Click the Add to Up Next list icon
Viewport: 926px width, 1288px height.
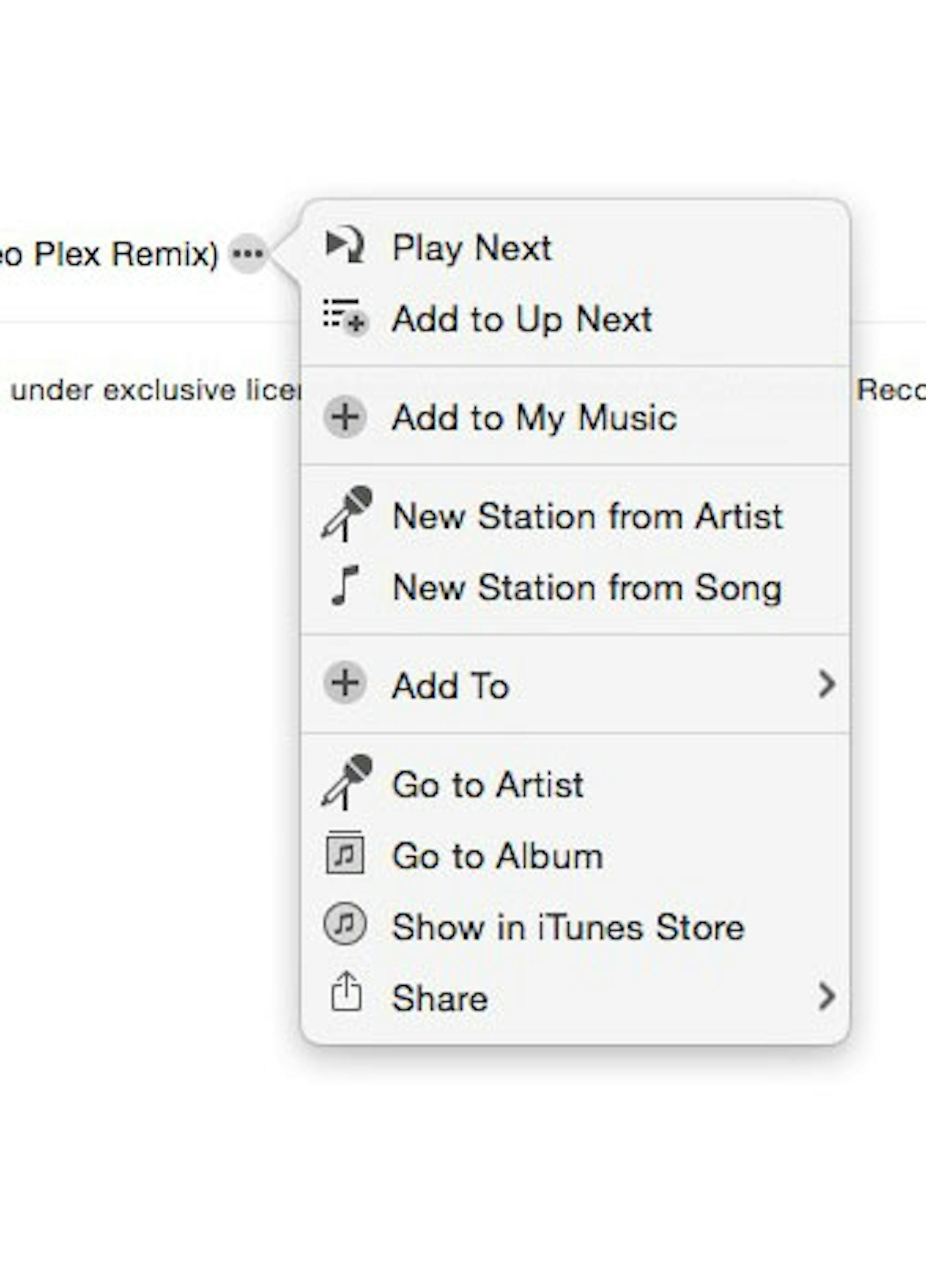[345, 316]
